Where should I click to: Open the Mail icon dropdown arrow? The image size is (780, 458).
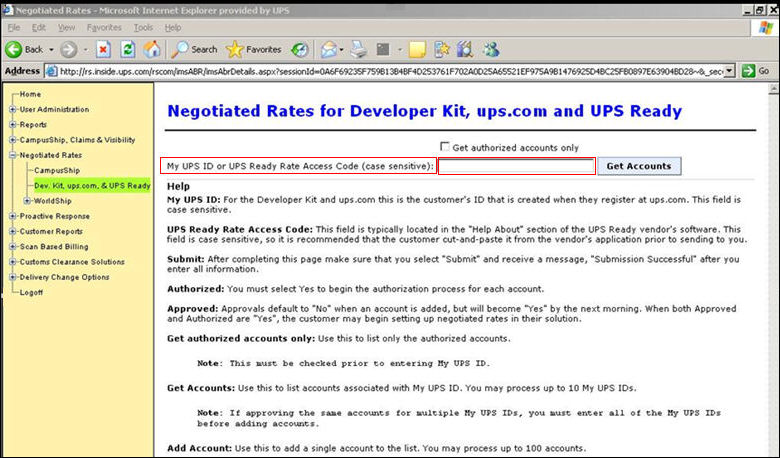pos(341,50)
